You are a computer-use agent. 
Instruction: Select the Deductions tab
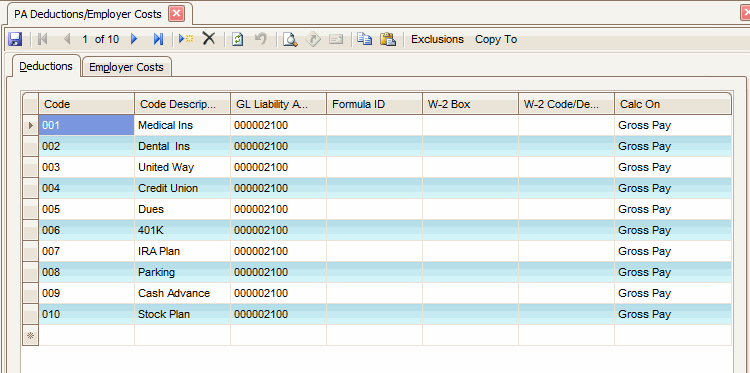(x=46, y=66)
